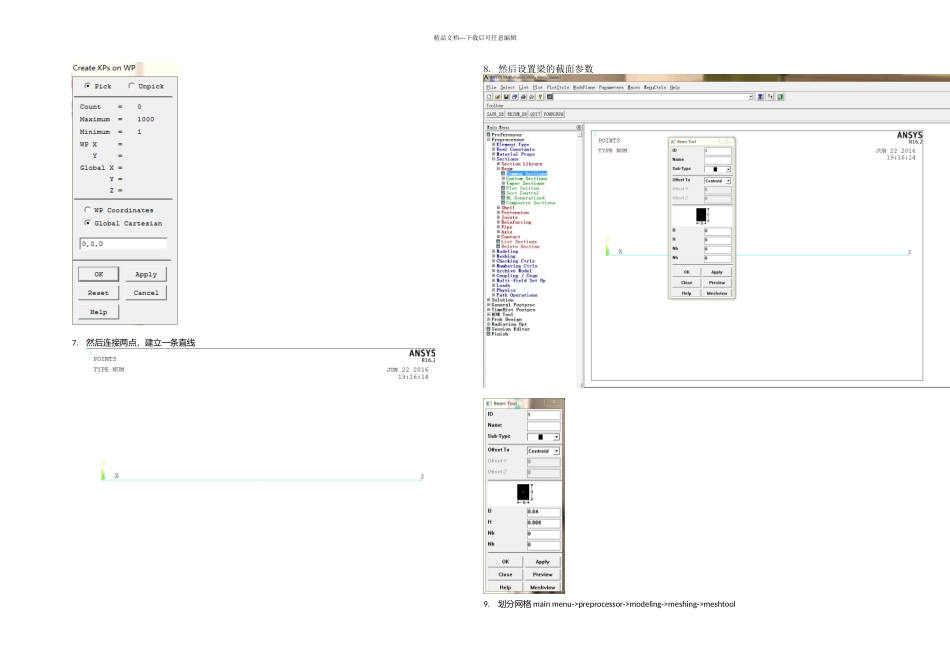The width and height of the screenshot is (950, 672).
Task: Open the Offset To Centroid dropdown
Action: point(543,451)
